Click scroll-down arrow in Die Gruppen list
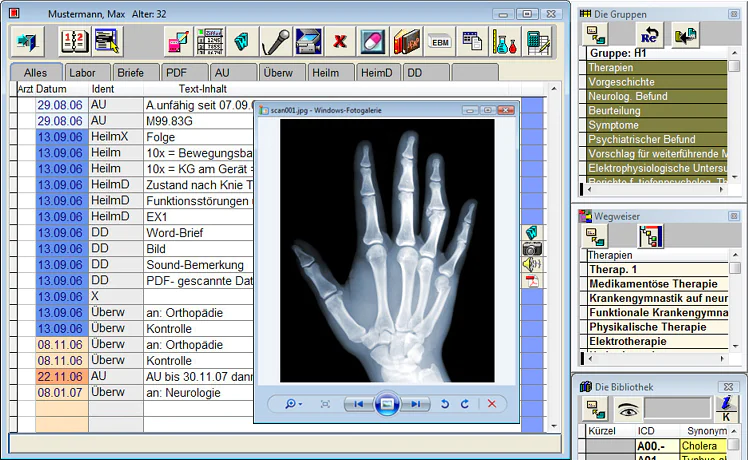This screenshot has width=748, height=460. (735, 177)
